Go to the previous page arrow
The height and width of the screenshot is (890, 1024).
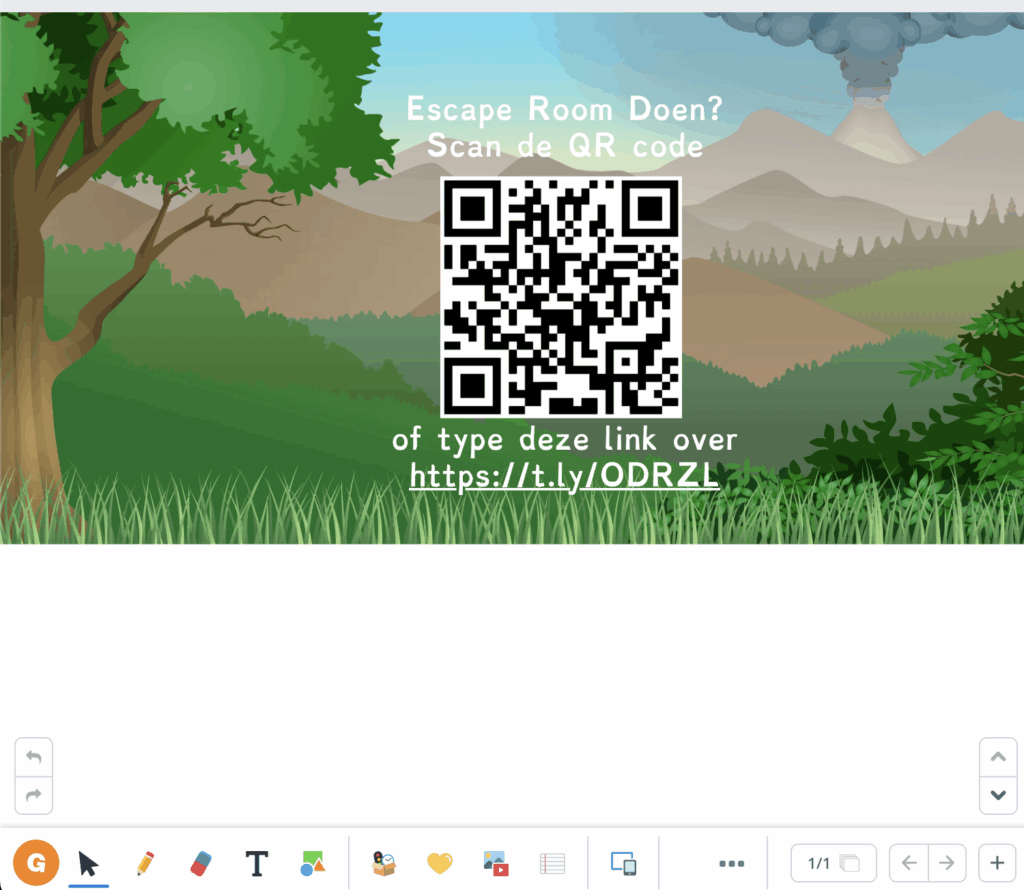[909, 863]
